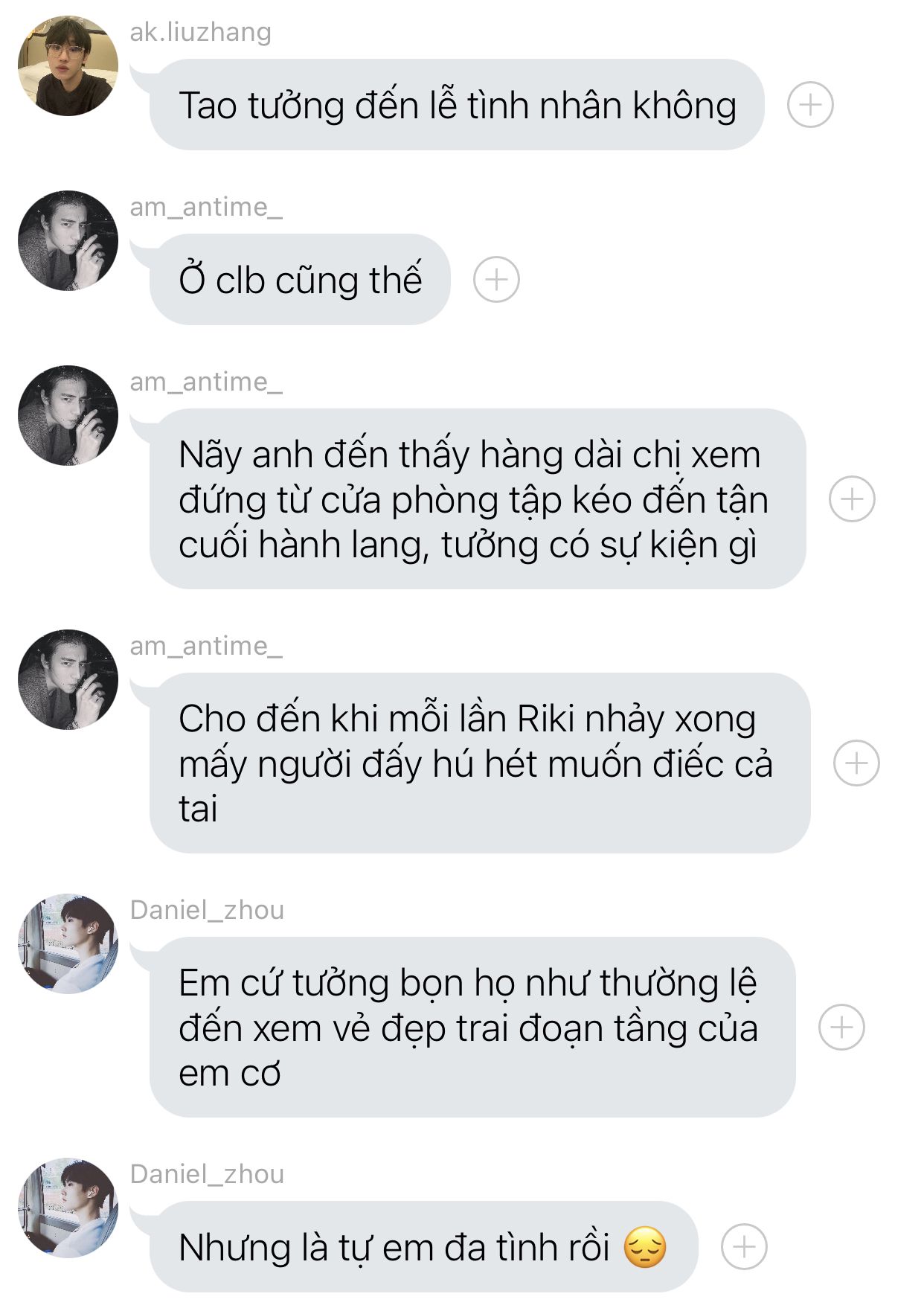Hit plus icon next to "Em cứ tưởng bọn họ" message
The width and height of the screenshot is (924, 1314).
[841, 1028]
